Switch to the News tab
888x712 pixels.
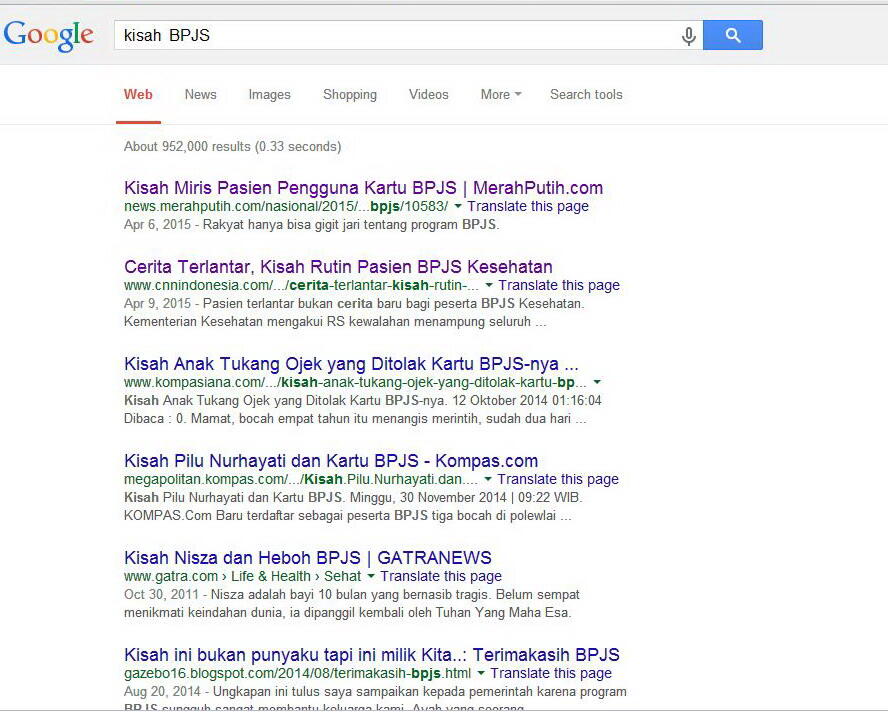pos(200,95)
